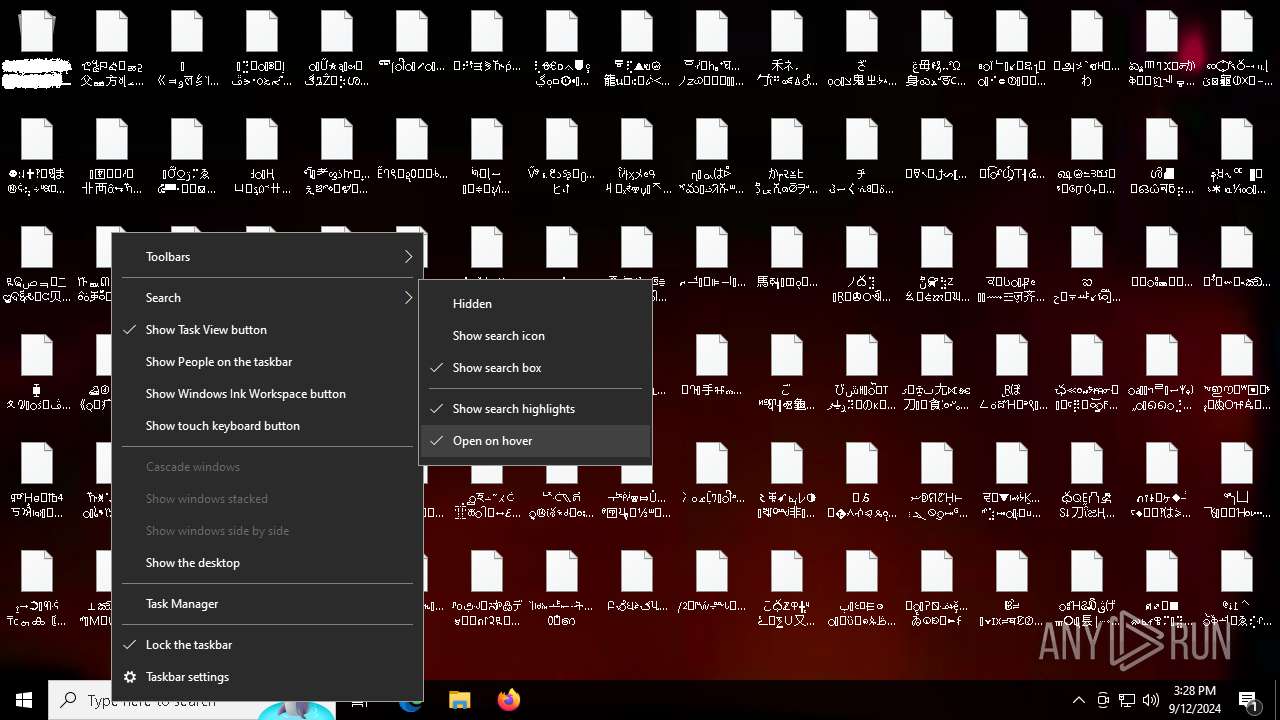The height and width of the screenshot is (720, 1280).
Task: Open the volume control tray icon
Action: pyautogui.click(x=1151, y=700)
